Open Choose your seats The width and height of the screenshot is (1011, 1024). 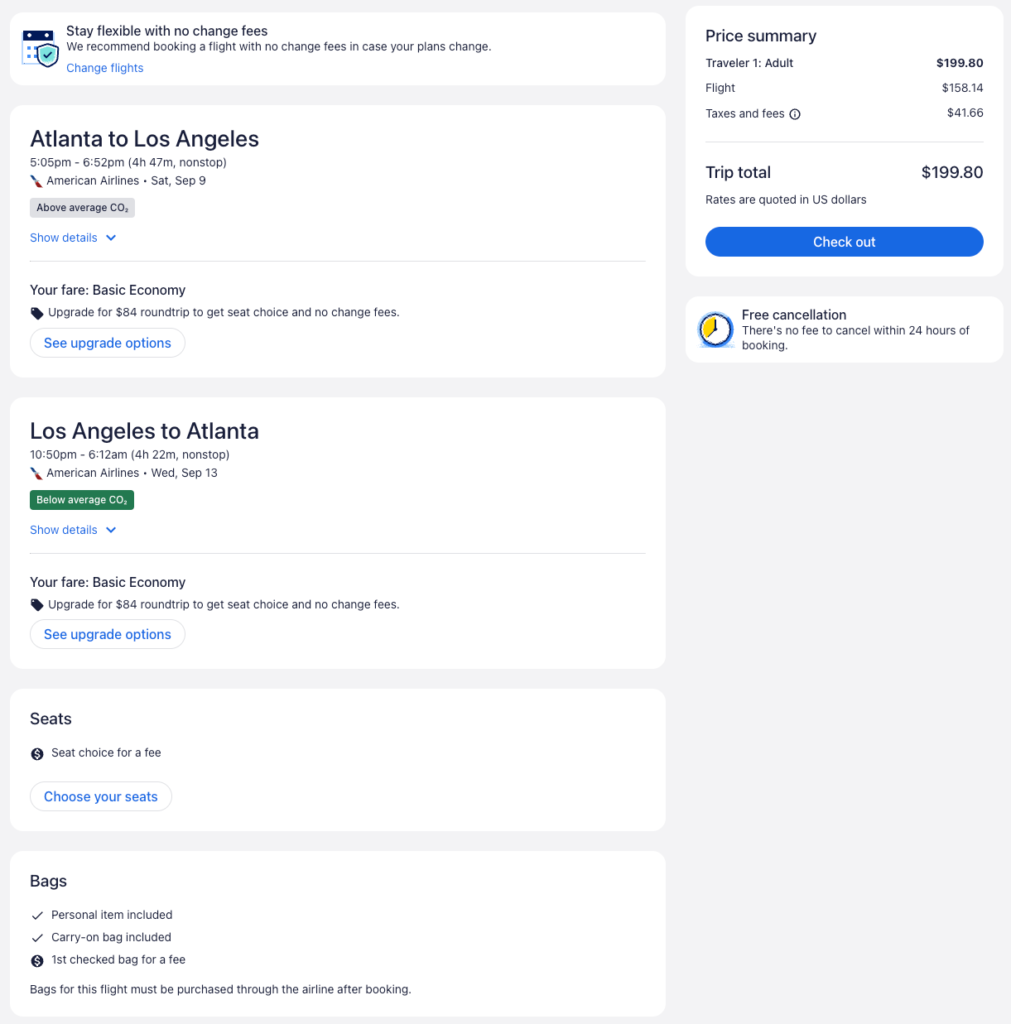click(x=101, y=797)
